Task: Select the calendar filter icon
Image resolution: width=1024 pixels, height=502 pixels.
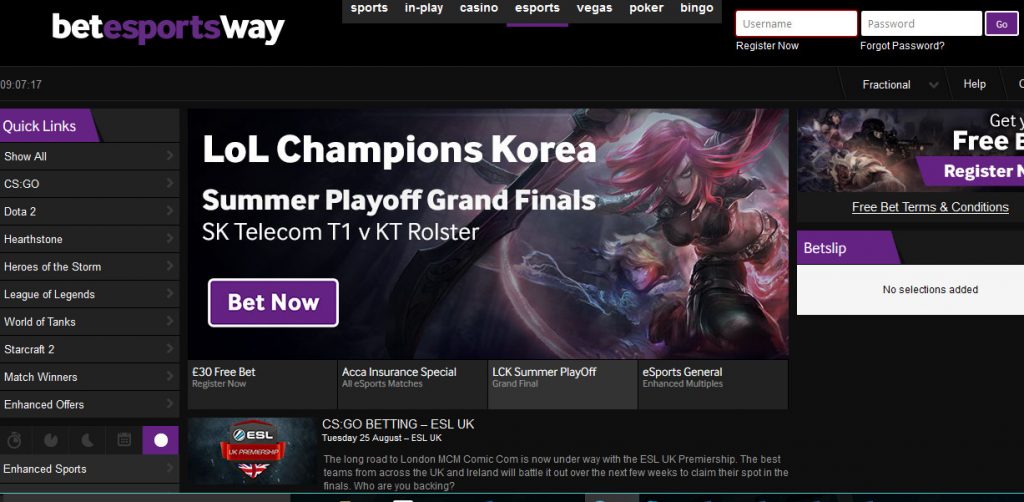Action: pyautogui.click(x=124, y=440)
